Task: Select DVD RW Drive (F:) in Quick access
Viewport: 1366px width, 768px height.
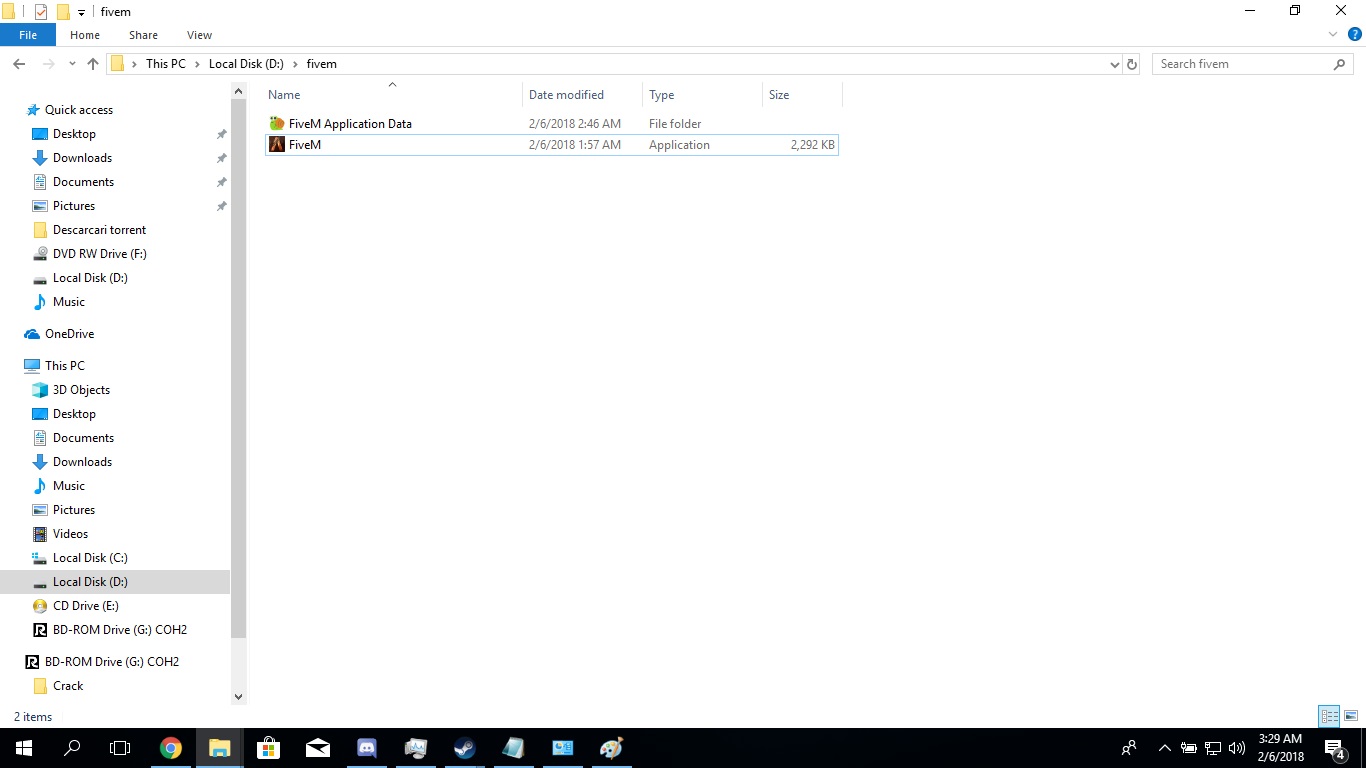Action: point(99,254)
